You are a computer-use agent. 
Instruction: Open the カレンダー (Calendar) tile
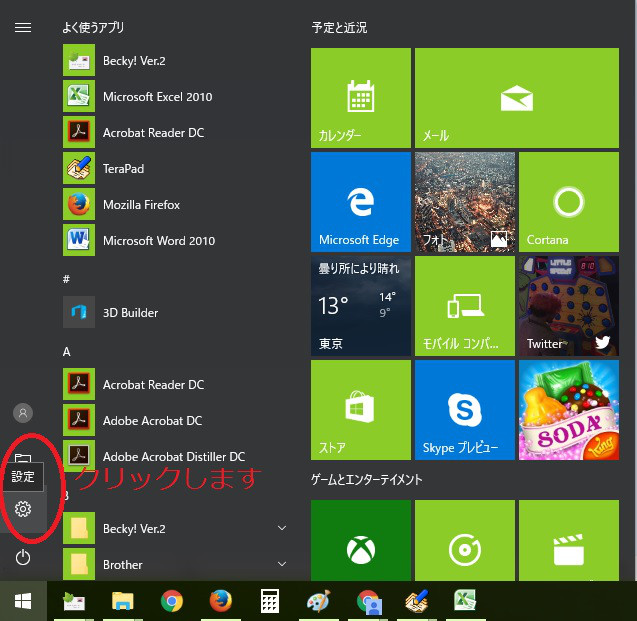click(361, 98)
